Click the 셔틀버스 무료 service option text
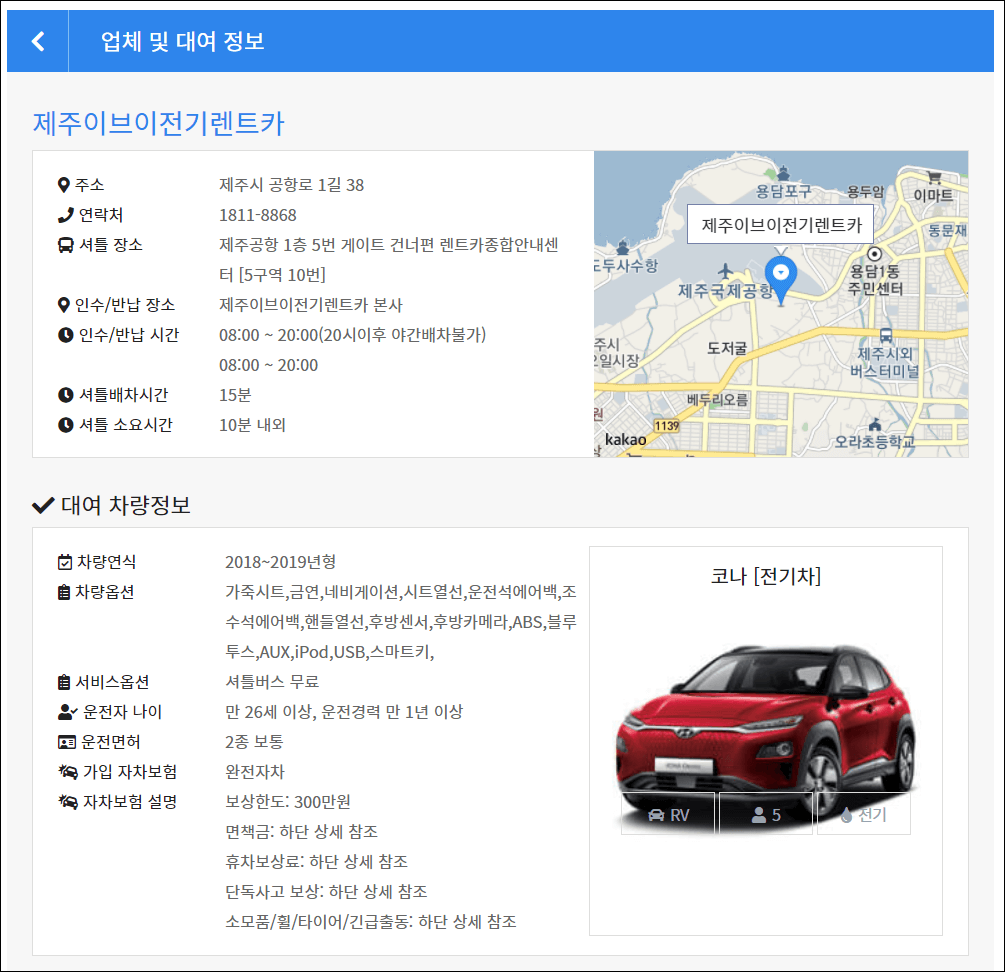 click(272, 682)
